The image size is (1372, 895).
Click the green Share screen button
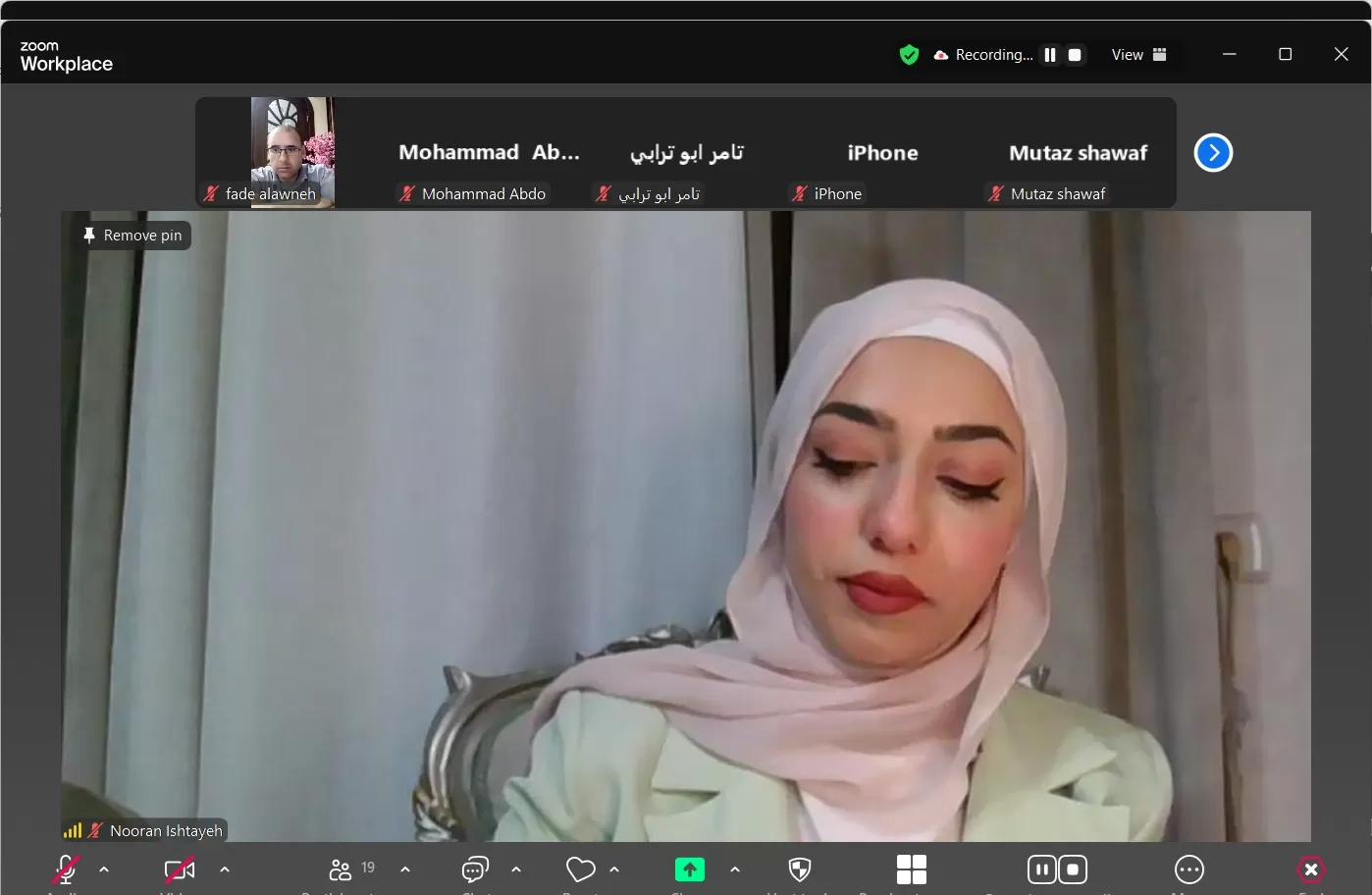tap(690, 869)
